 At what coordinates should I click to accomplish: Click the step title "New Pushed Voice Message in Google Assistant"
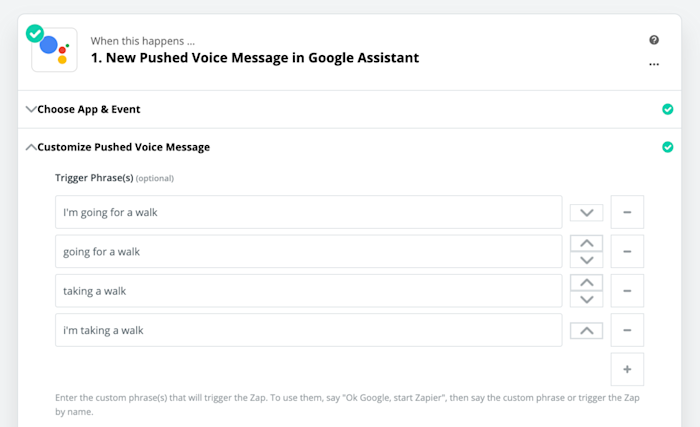point(255,58)
